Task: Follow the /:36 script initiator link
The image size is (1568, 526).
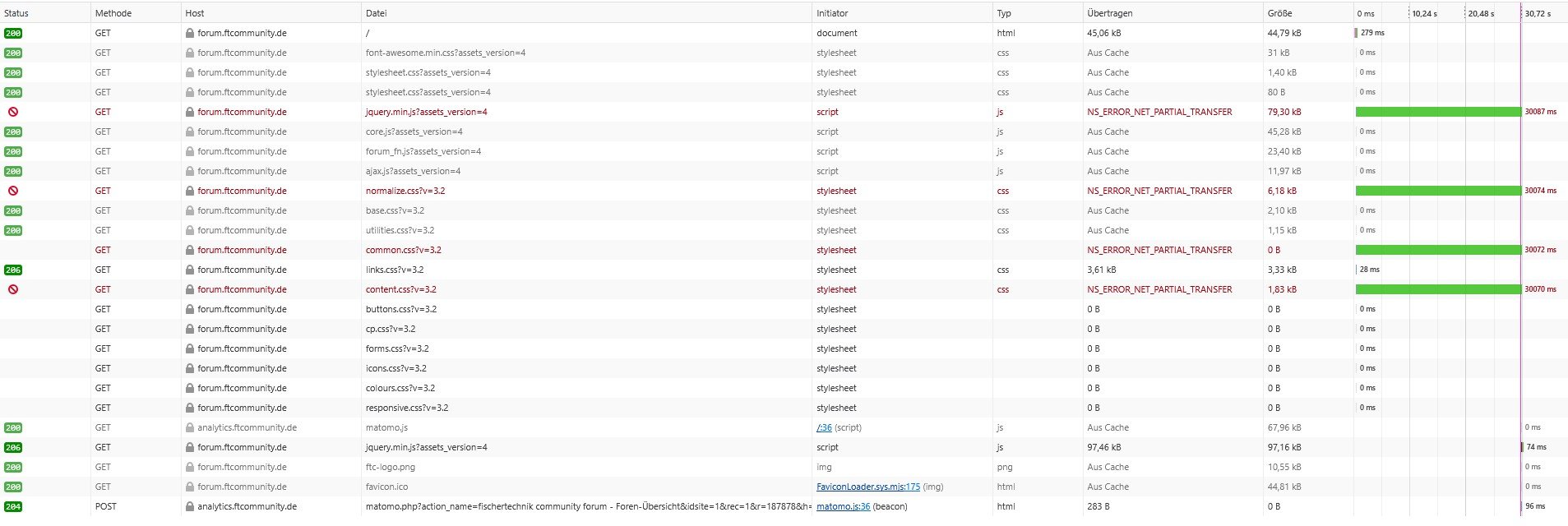Action: tap(824, 427)
